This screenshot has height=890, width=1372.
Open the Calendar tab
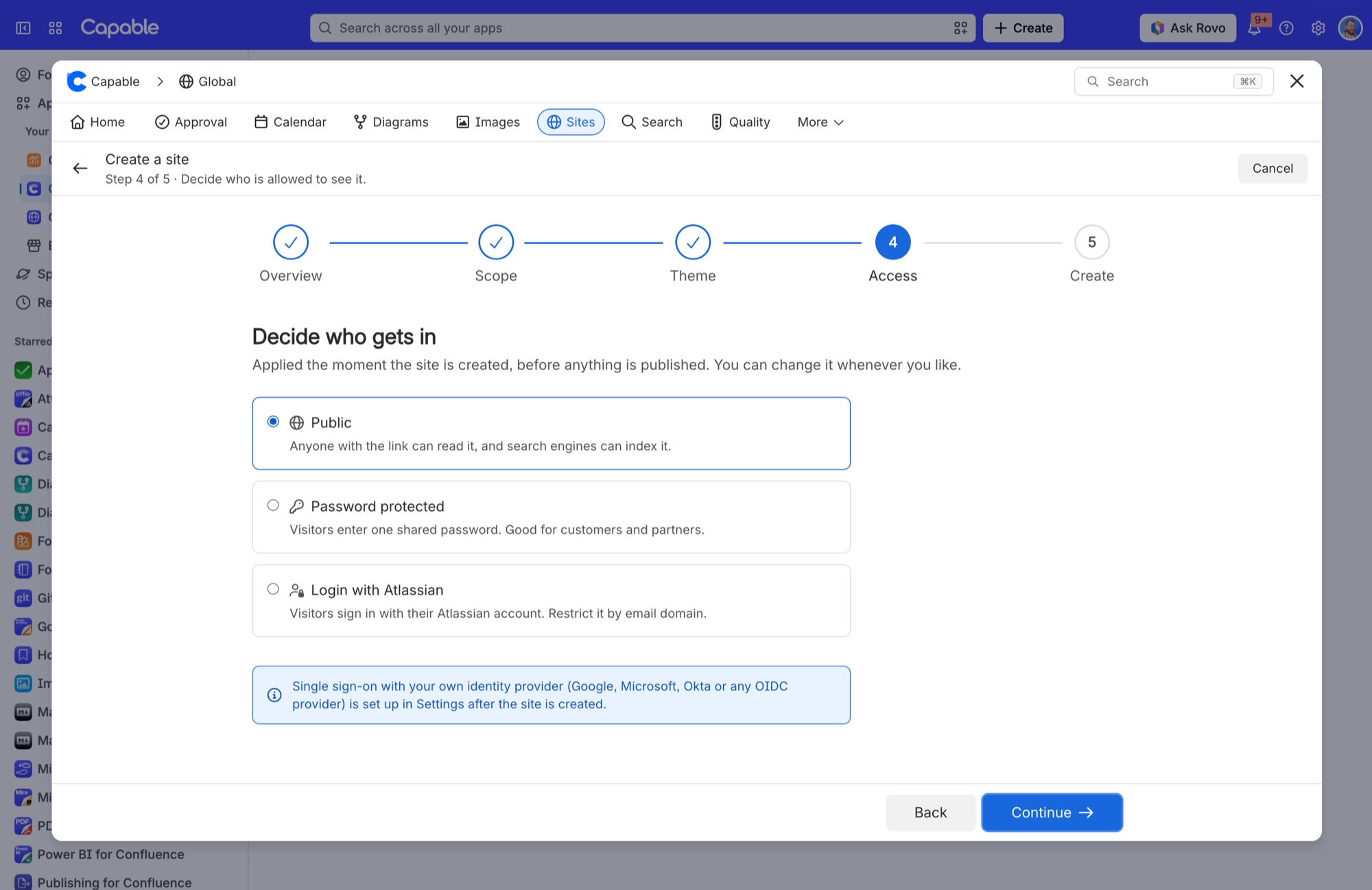pyautogui.click(x=290, y=122)
